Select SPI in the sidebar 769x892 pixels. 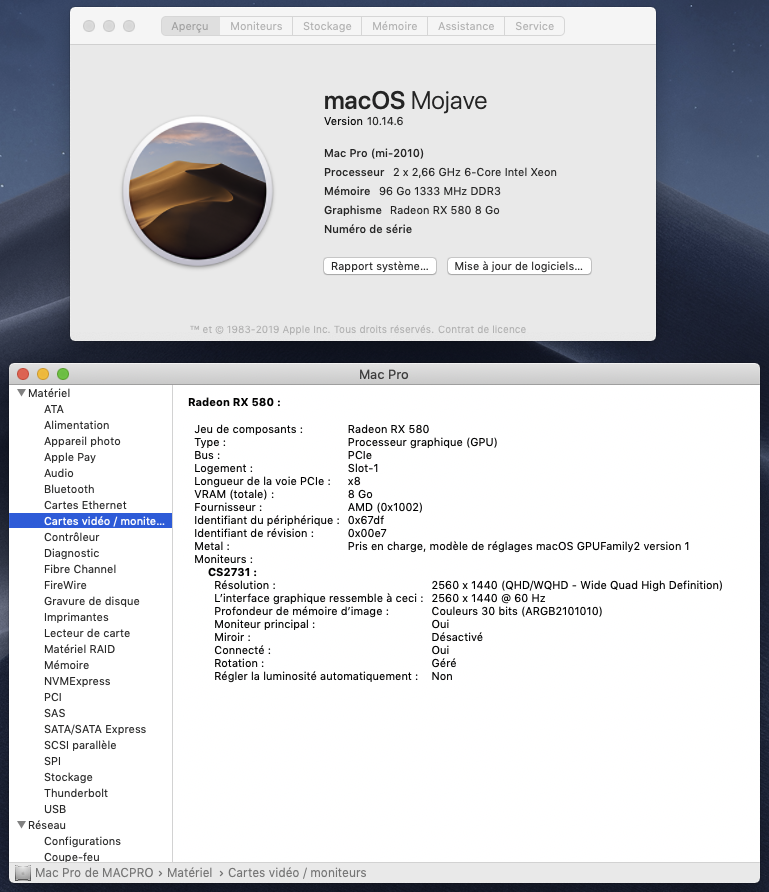point(52,760)
